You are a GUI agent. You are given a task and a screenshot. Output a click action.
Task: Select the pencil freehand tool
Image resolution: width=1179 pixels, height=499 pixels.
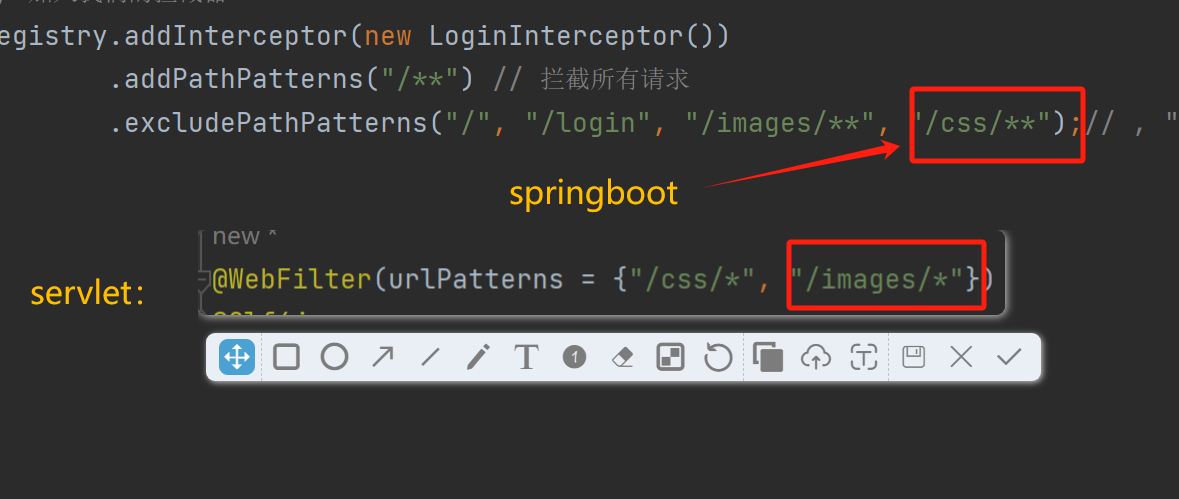pyautogui.click(x=478, y=357)
